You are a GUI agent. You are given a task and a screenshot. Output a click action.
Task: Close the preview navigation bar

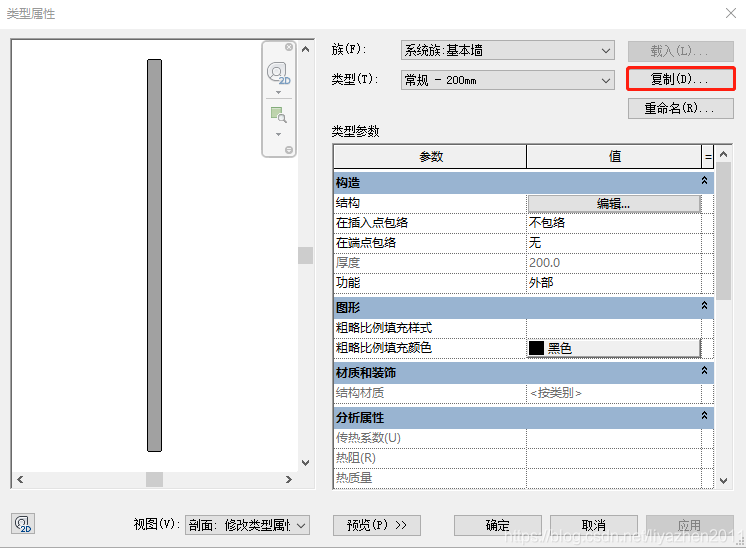[x=289, y=47]
